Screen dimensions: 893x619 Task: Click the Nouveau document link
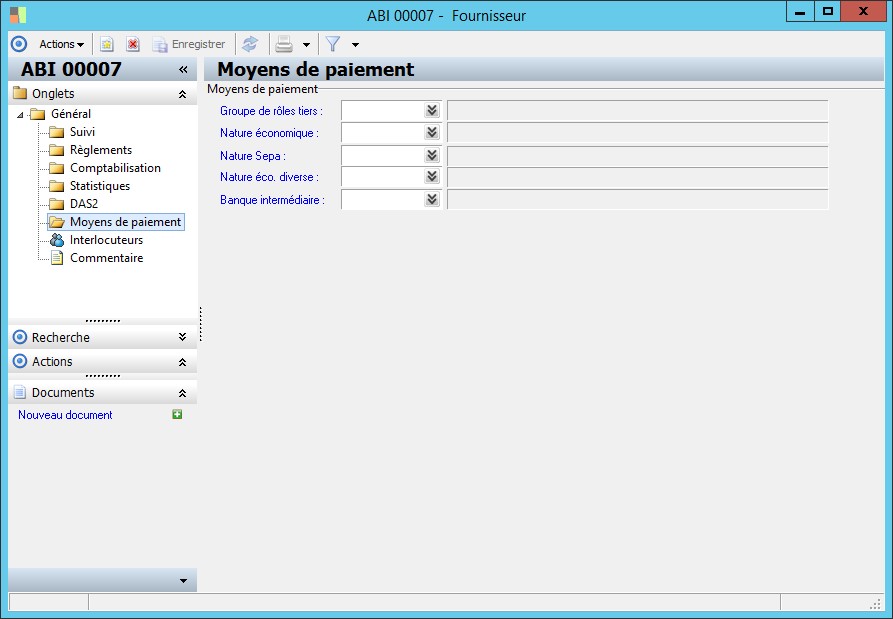(65, 415)
